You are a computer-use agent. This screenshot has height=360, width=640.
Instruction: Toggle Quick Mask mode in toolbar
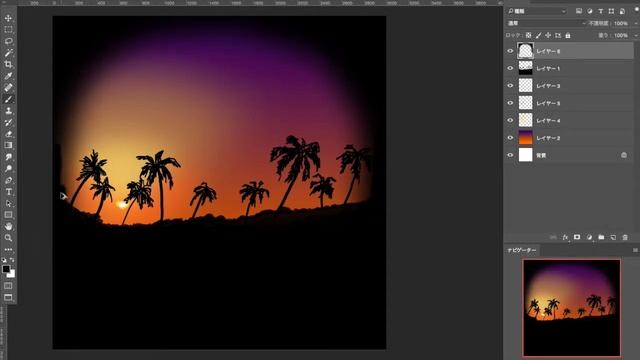click(x=8, y=286)
